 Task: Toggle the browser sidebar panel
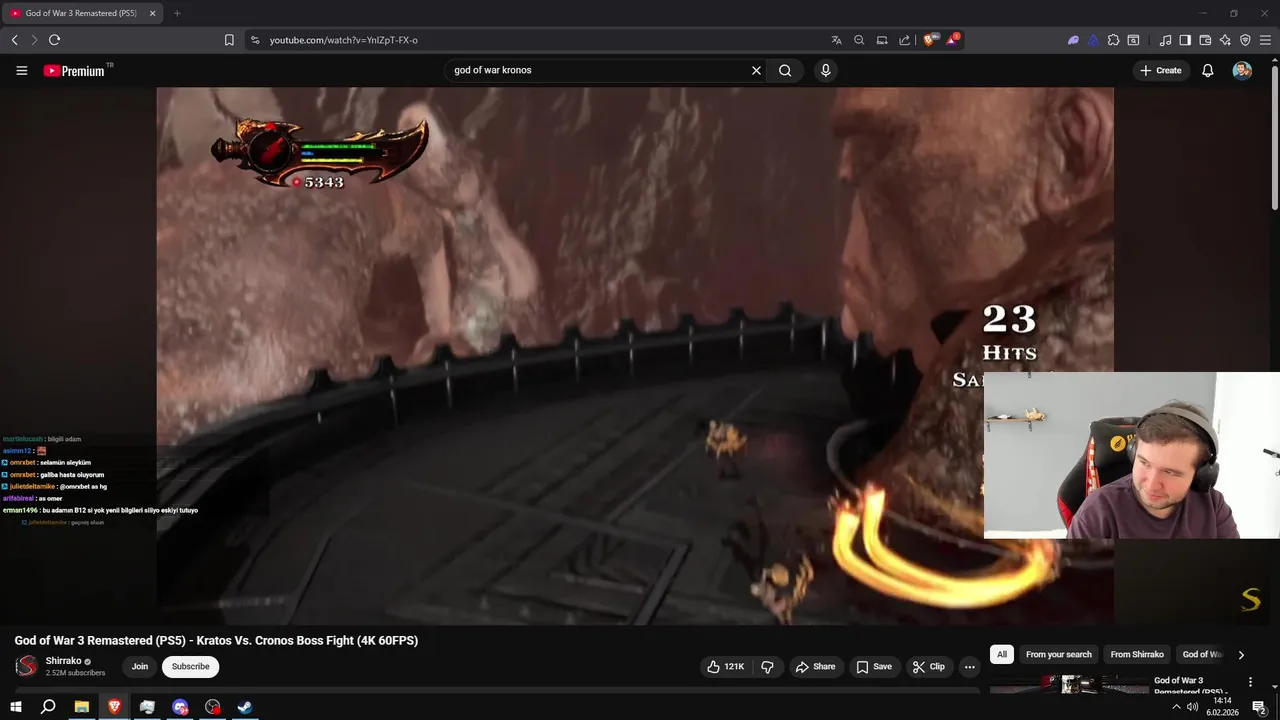(x=1185, y=40)
